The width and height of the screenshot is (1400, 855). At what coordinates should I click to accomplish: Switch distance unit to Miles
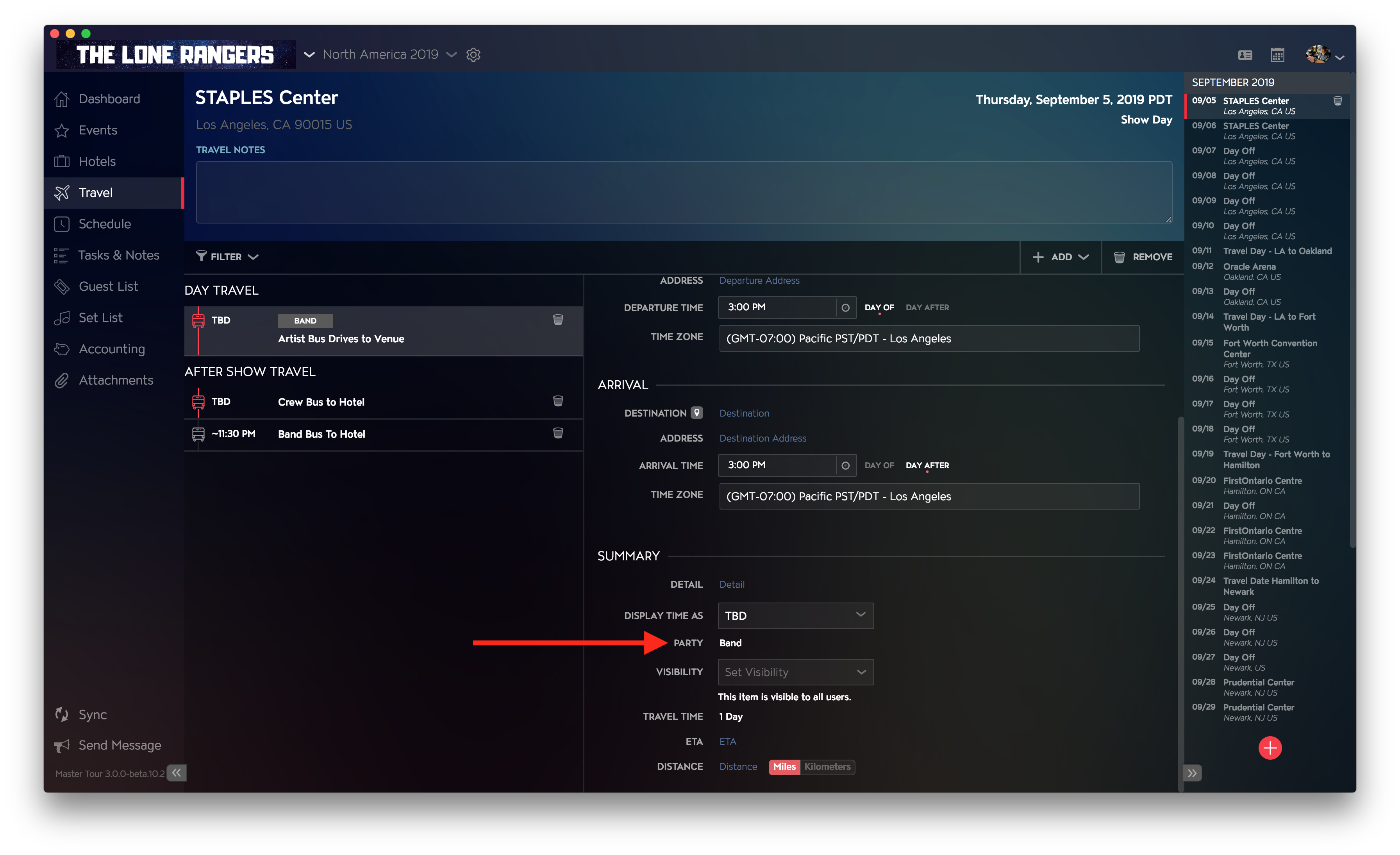(784, 767)
